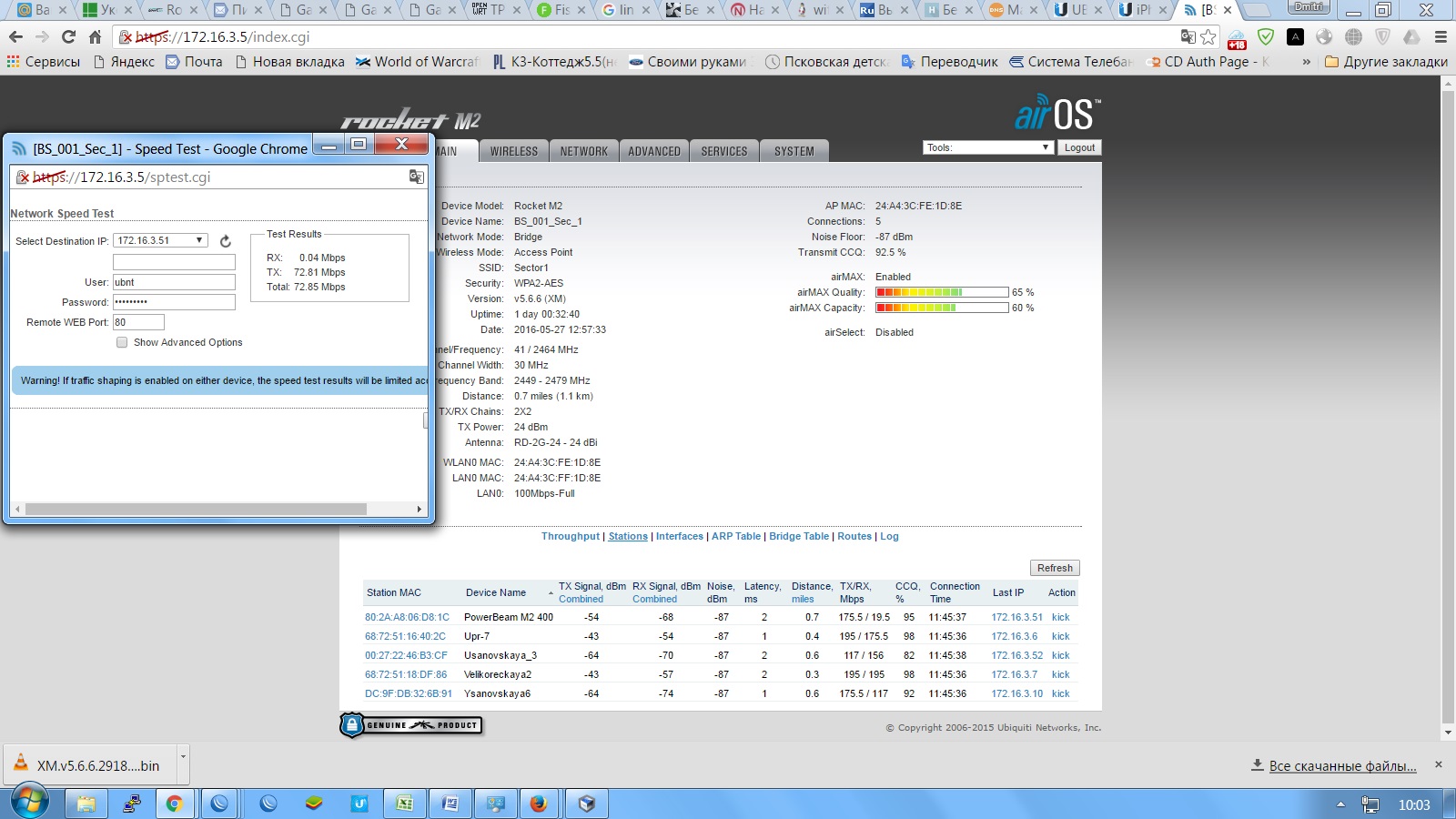The image size is (1456, 819).
Task: Open the Переводчик bookmark
Action: click(949, 62)
